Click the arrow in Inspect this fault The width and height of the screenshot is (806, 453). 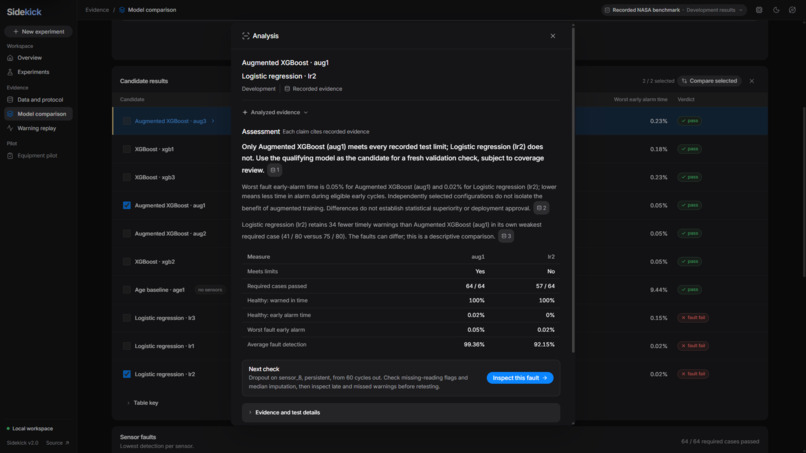point(545,378)
